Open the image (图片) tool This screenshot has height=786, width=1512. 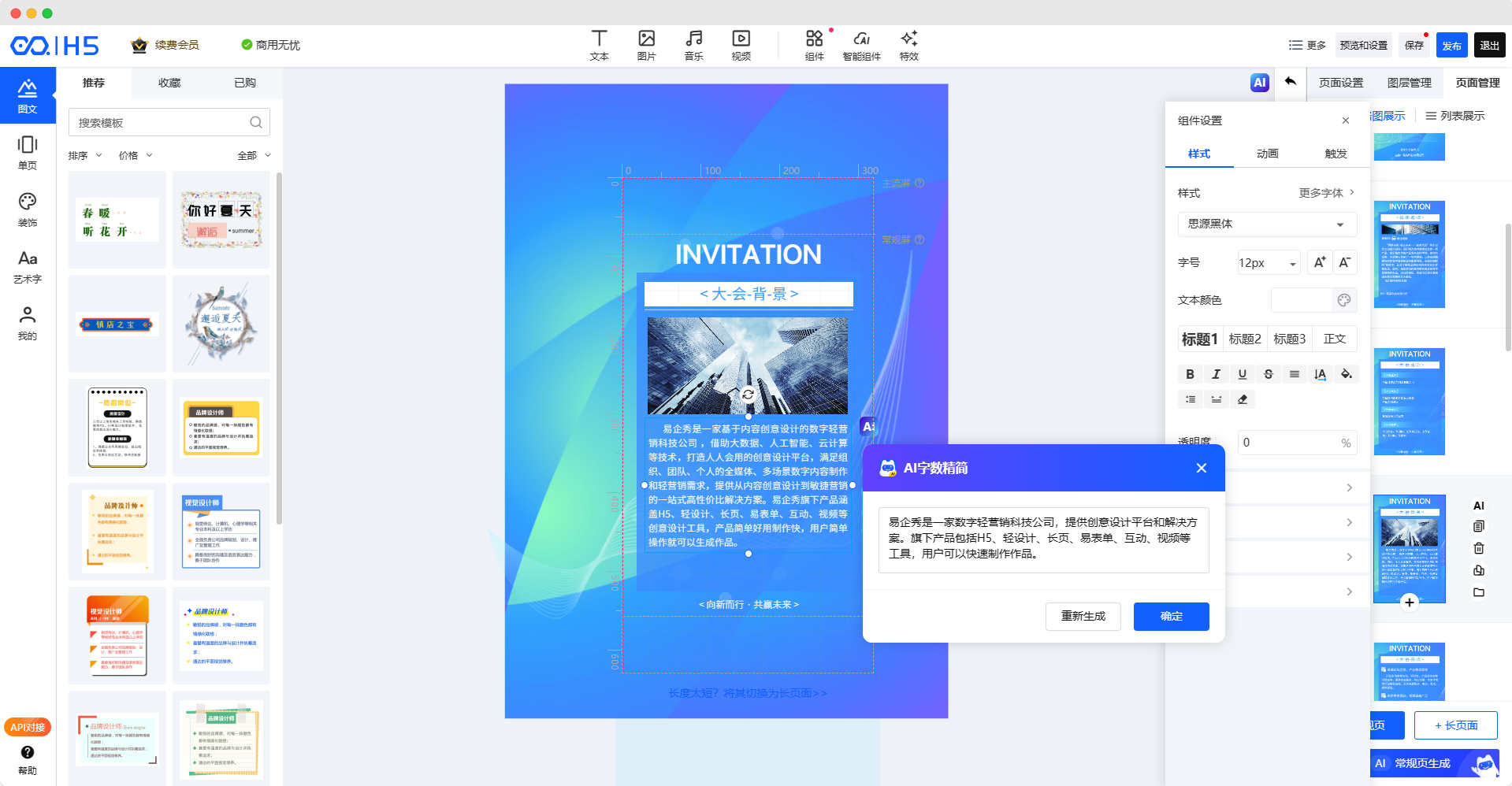[x=646, y=45]
